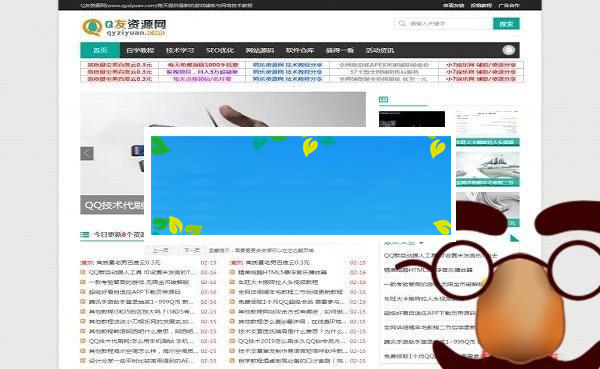Click the document screenshot thumbnail in sidebar
This screenshot has height=369, width=600.
click(488, 128)
